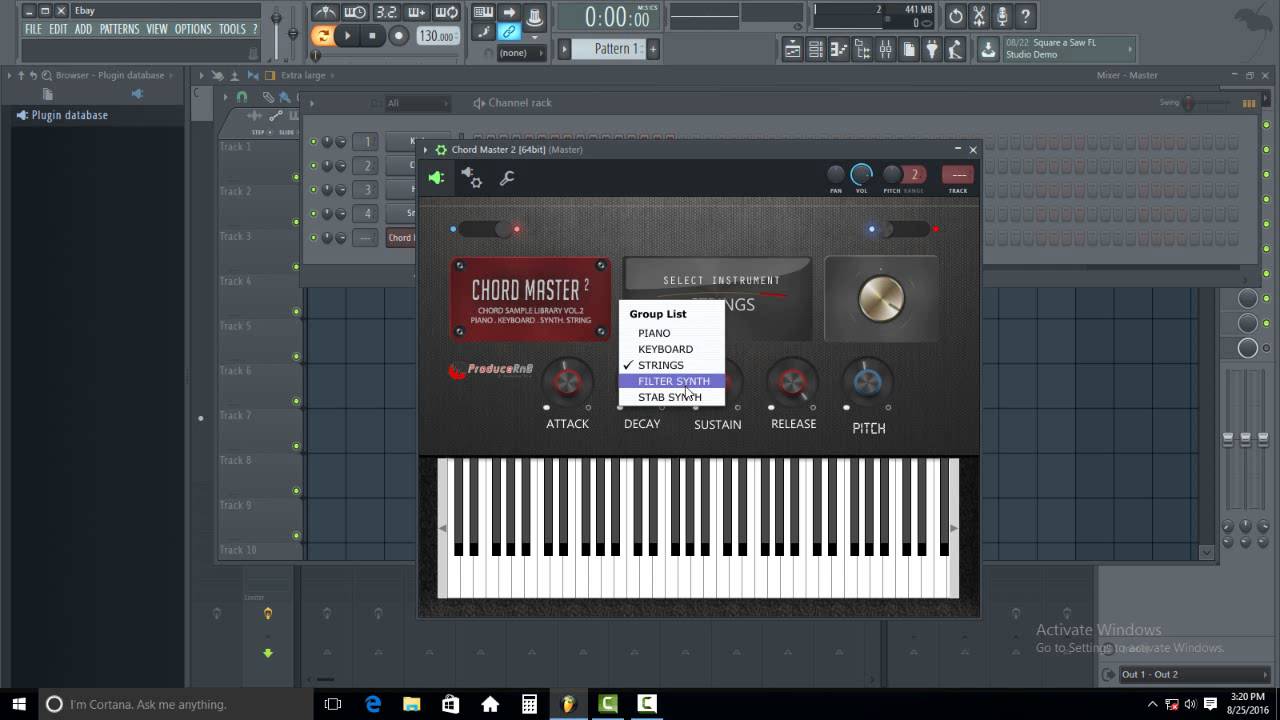The image size is (1280, 720).
Task: Open the OPTIONS menu
Action: click(x=193, y=29)
